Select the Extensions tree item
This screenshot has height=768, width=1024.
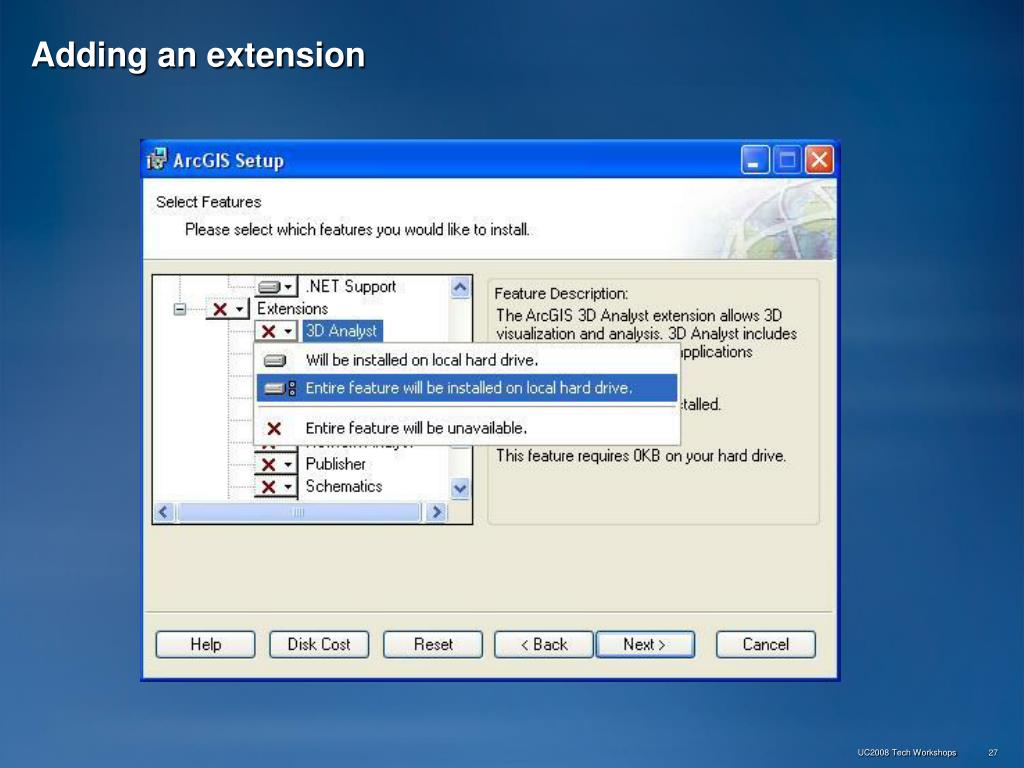tap(292, 309)
